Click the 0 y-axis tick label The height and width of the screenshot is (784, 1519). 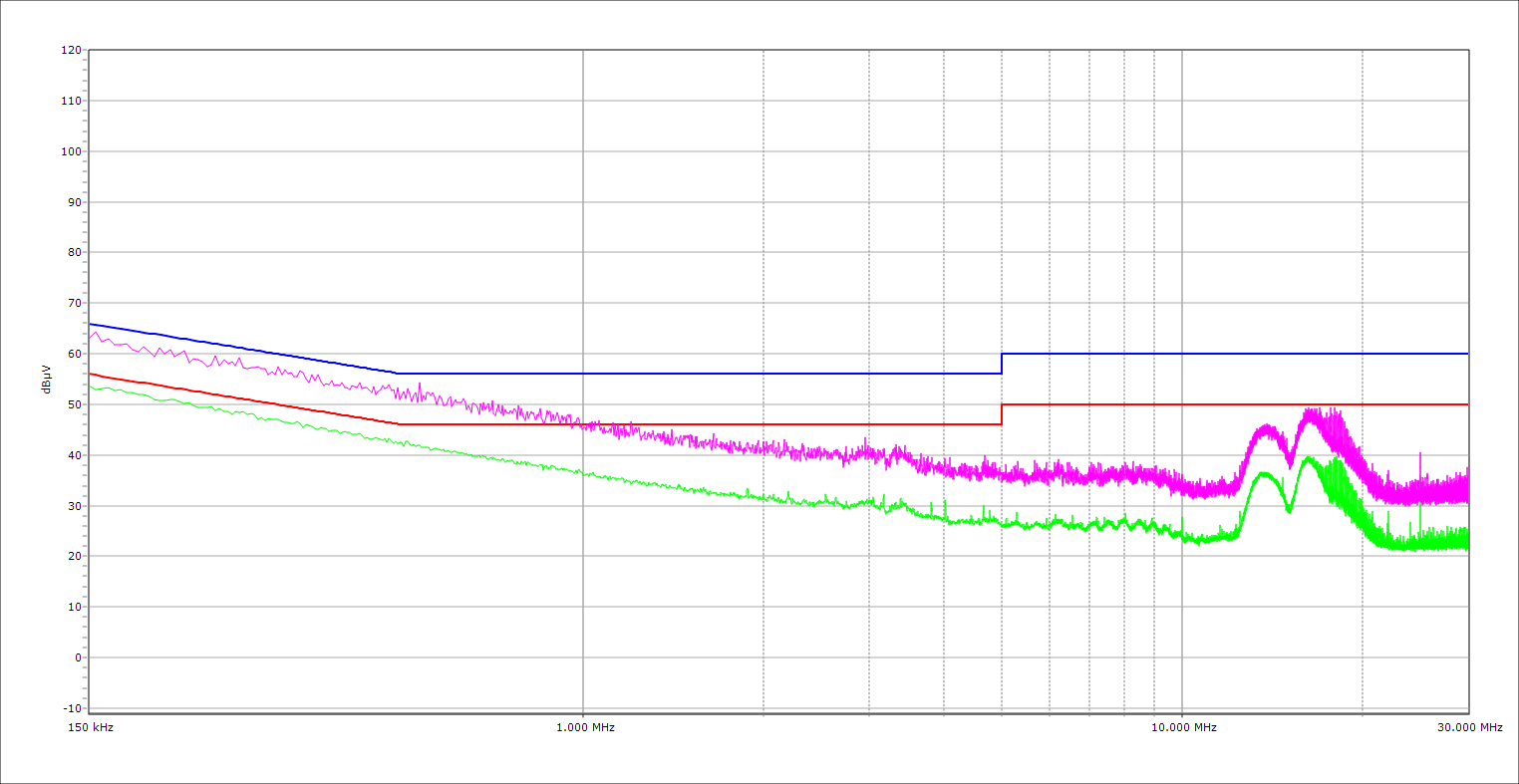(77, 657)
